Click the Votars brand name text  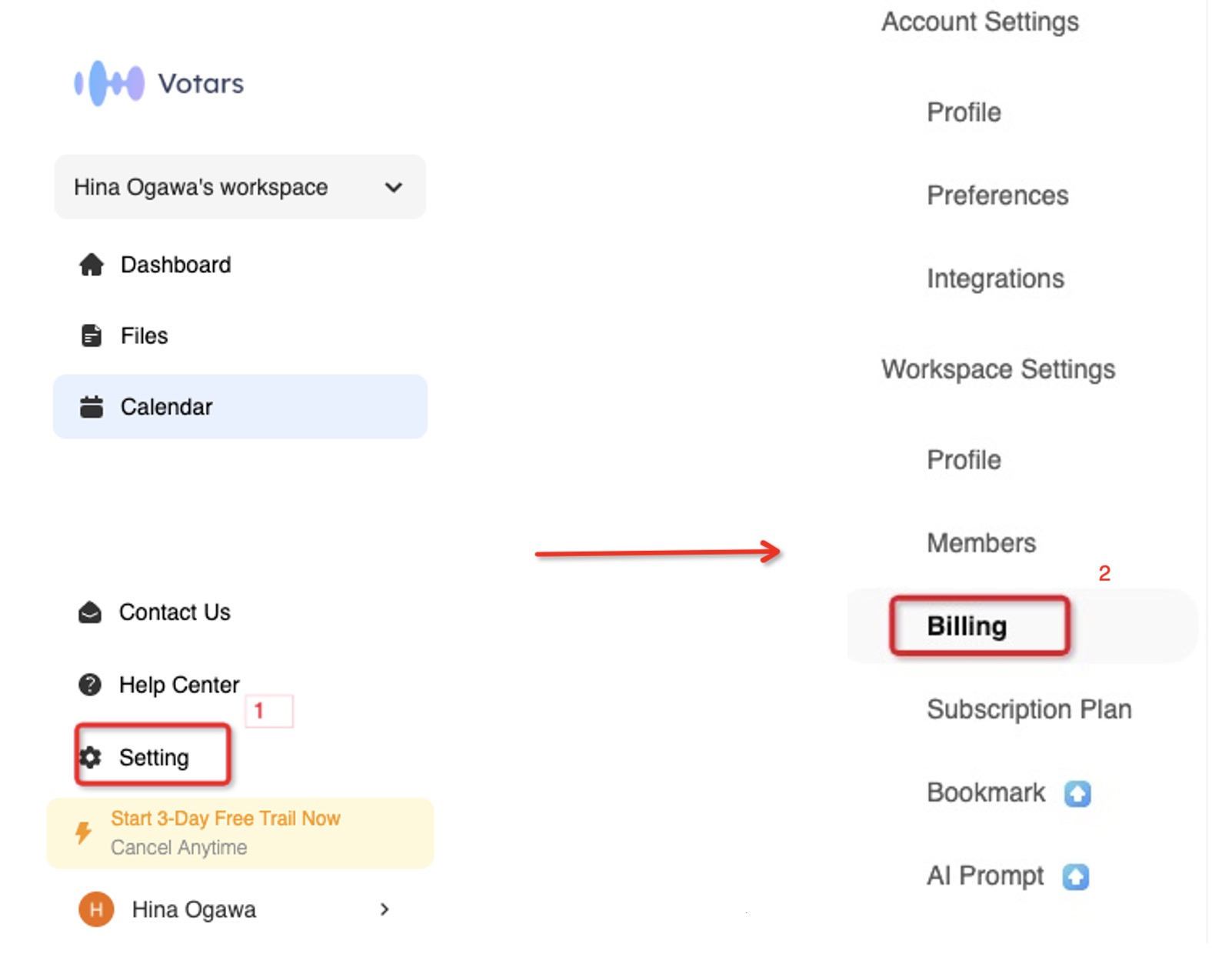(201, 83)
